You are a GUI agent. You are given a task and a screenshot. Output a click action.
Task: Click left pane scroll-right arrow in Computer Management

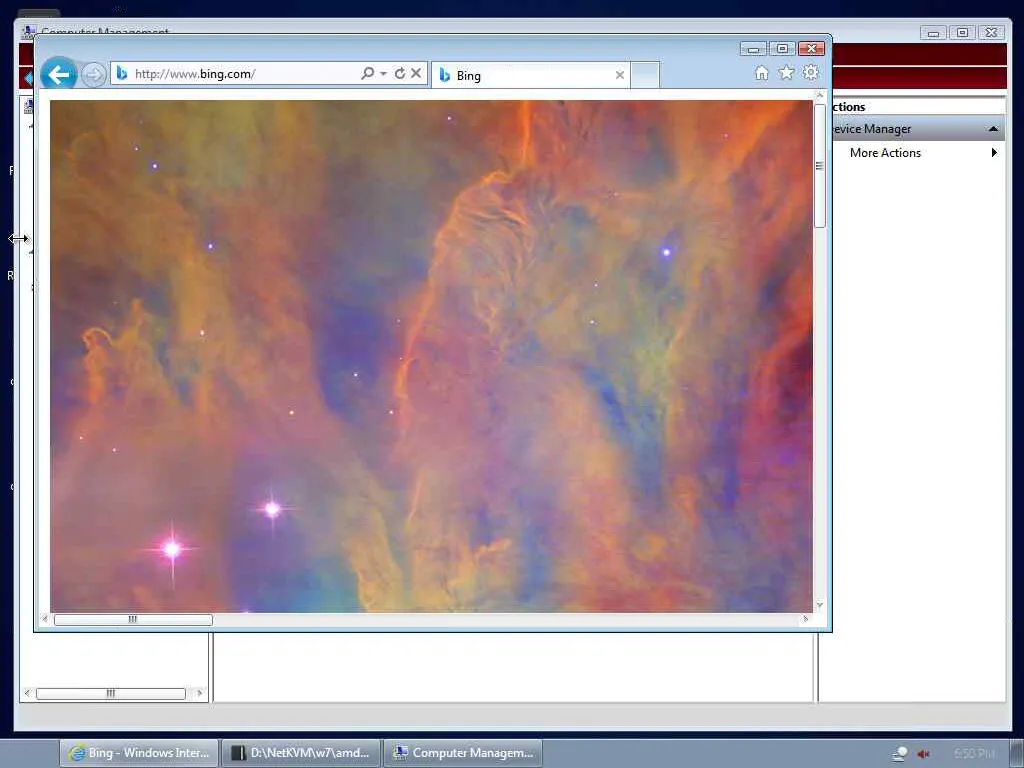click(x=200, y=694)
